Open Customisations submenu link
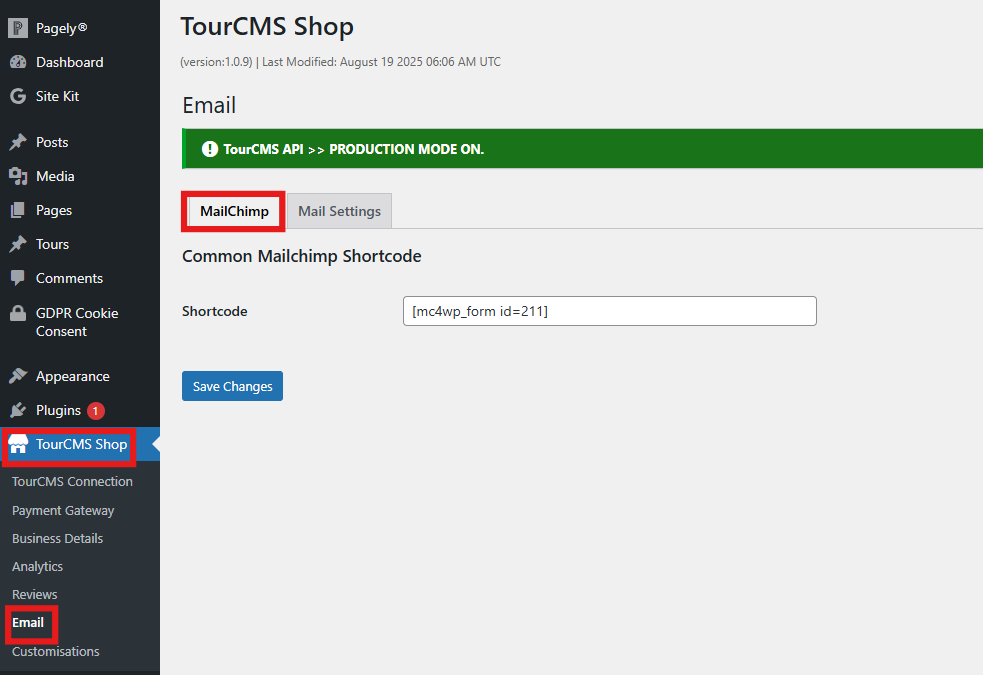The width and height of the screenshot is (983, 675). (55, 651)
